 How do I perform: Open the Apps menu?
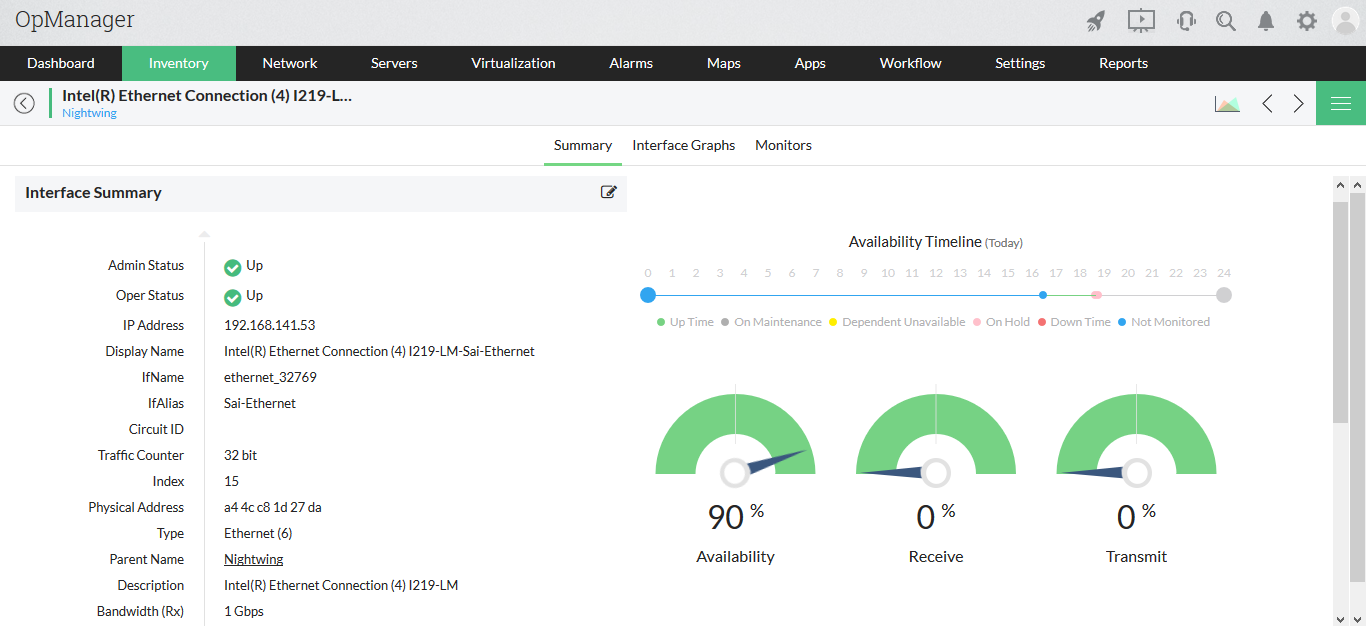tap(810, 63)
